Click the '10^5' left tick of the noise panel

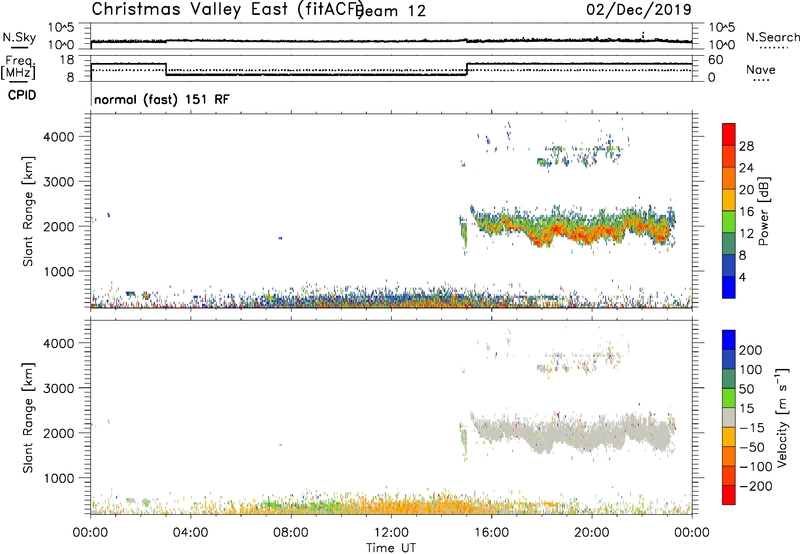(x=61, y=27)
